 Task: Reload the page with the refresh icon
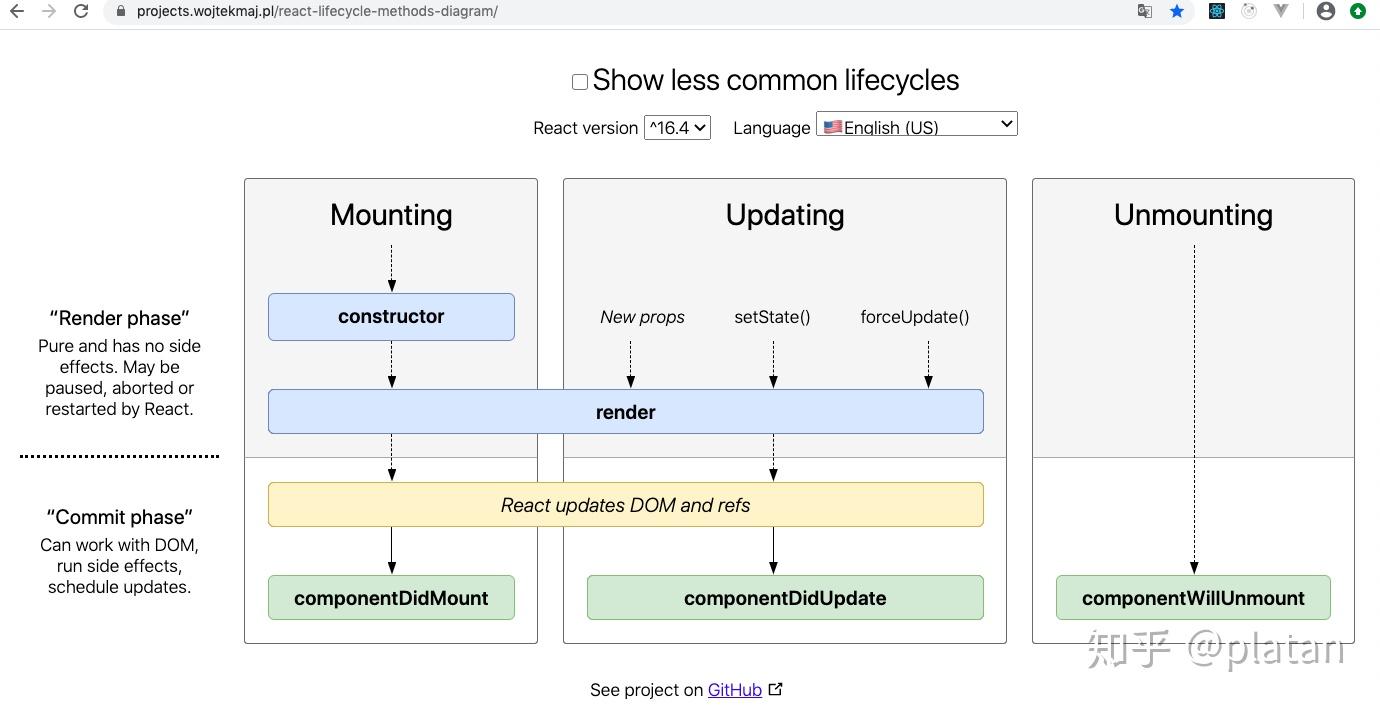(x=82, y=11)
